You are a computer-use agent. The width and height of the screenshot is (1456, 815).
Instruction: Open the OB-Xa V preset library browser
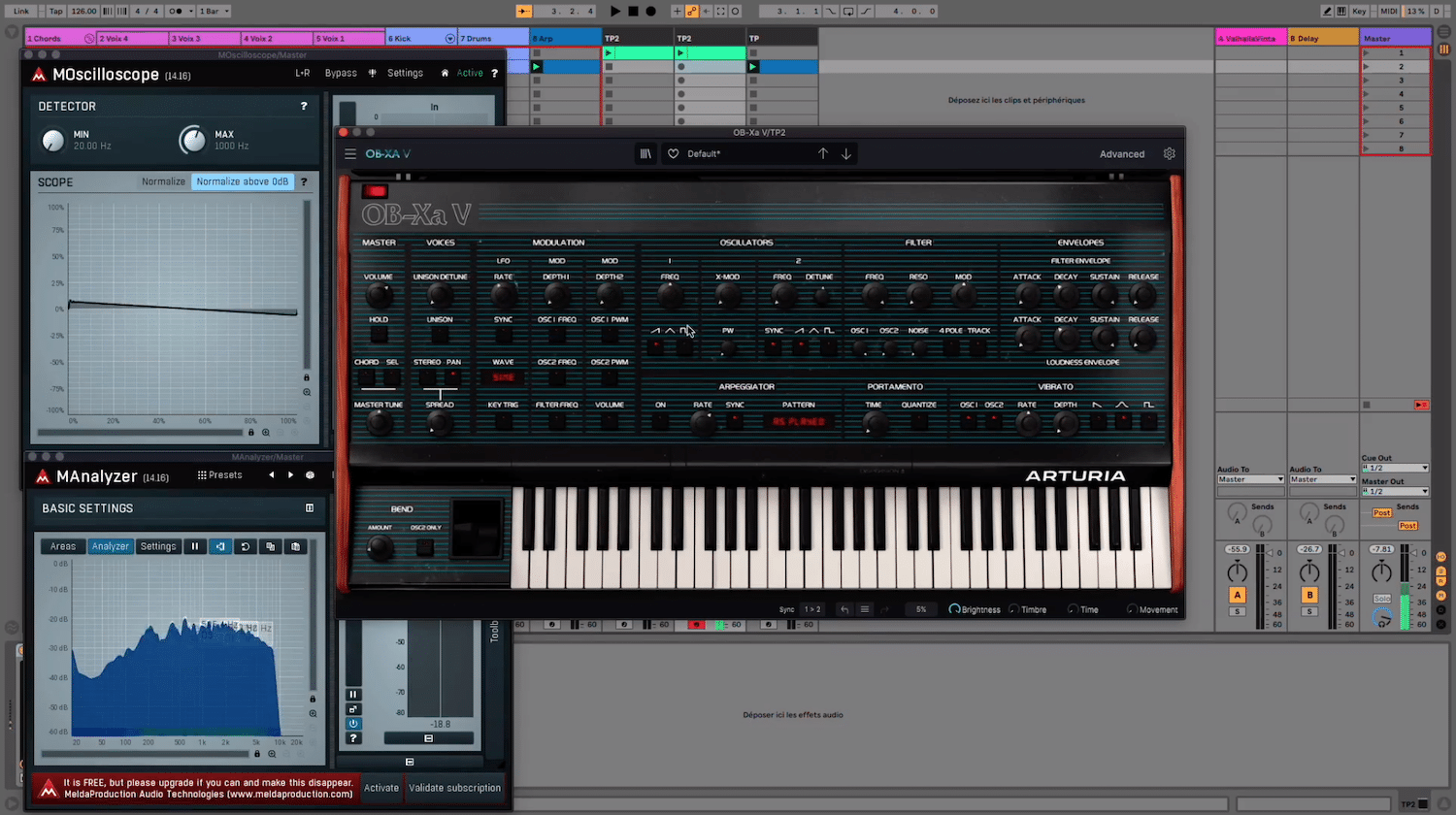[x=645, y=154]
